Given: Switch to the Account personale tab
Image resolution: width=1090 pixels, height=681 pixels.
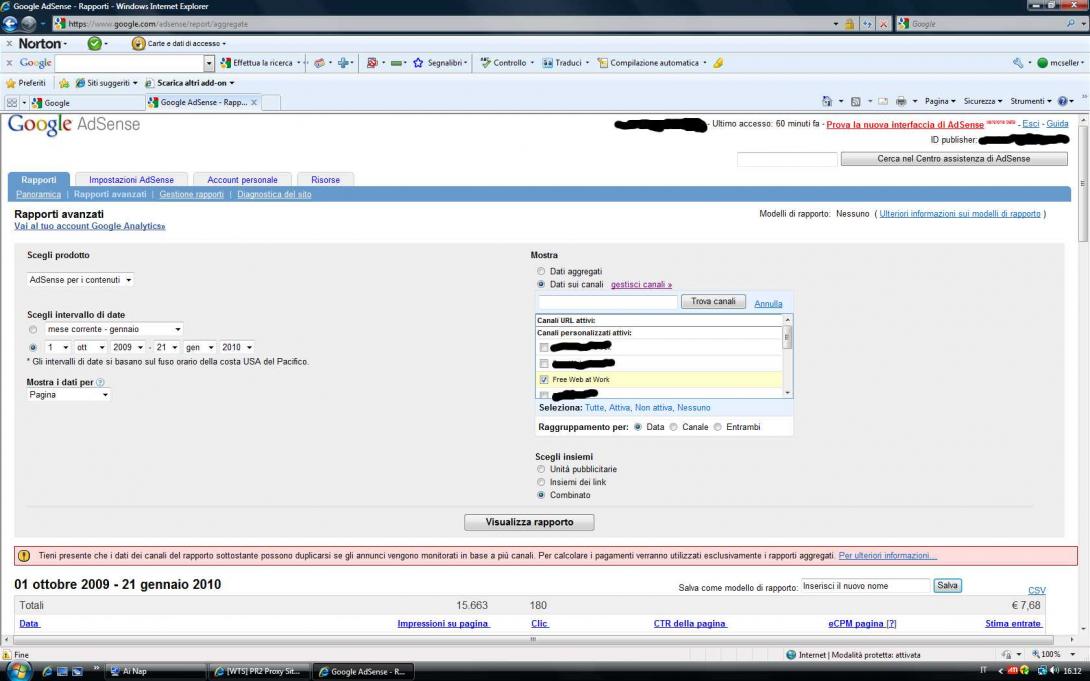Looking at the screenshot, I should [x=242, y=179].
